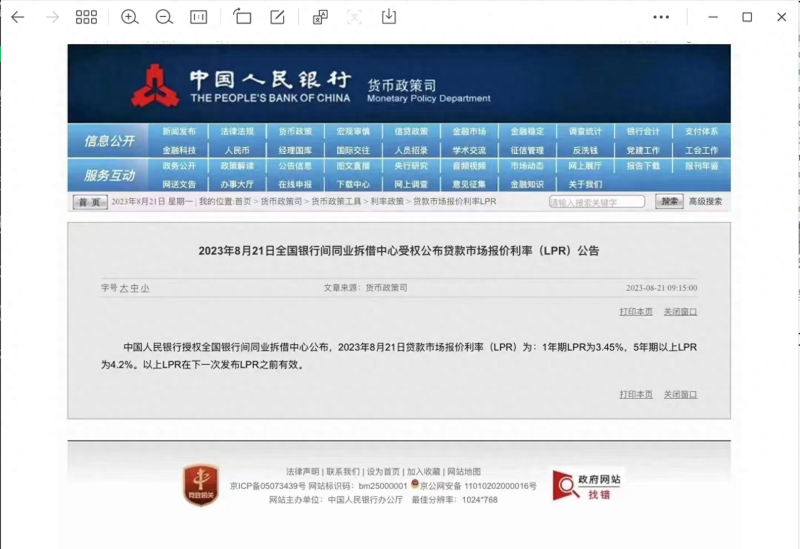
Task: Zoom in with the magnifier plus icon
Action: (x=130, y=17)
